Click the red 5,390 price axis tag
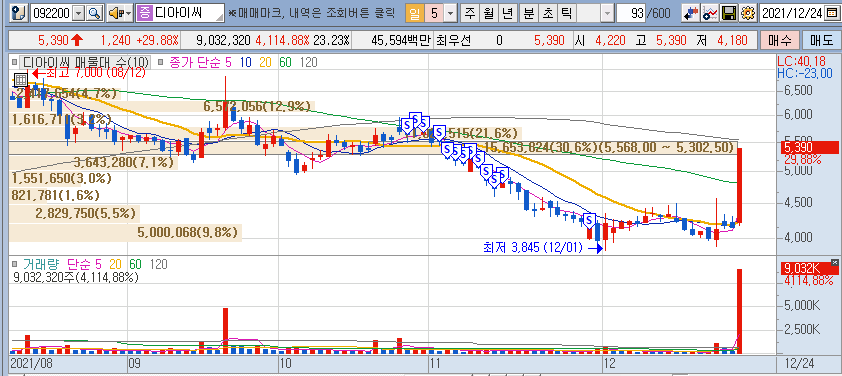The image size is (842, 376). click(810, 147)
